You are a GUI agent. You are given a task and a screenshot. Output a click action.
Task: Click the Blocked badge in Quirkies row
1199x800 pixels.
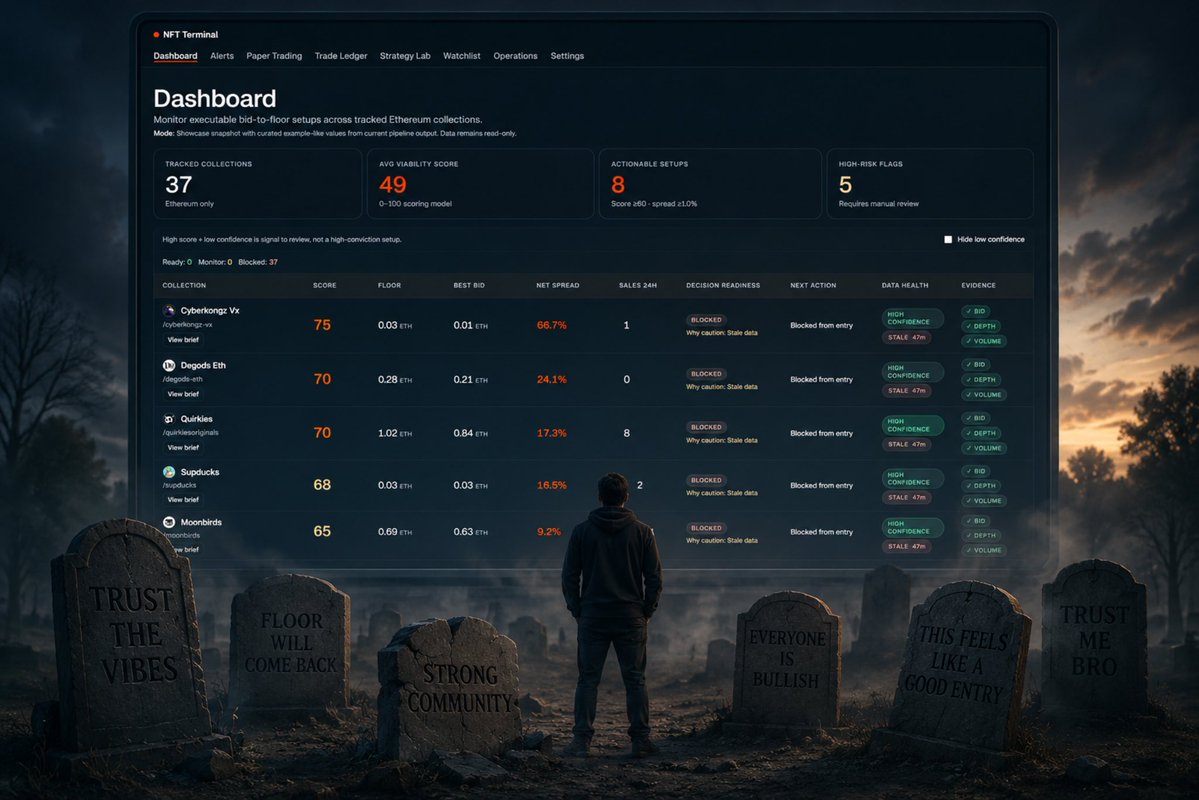pyautogui.click(x=706, y=428)
